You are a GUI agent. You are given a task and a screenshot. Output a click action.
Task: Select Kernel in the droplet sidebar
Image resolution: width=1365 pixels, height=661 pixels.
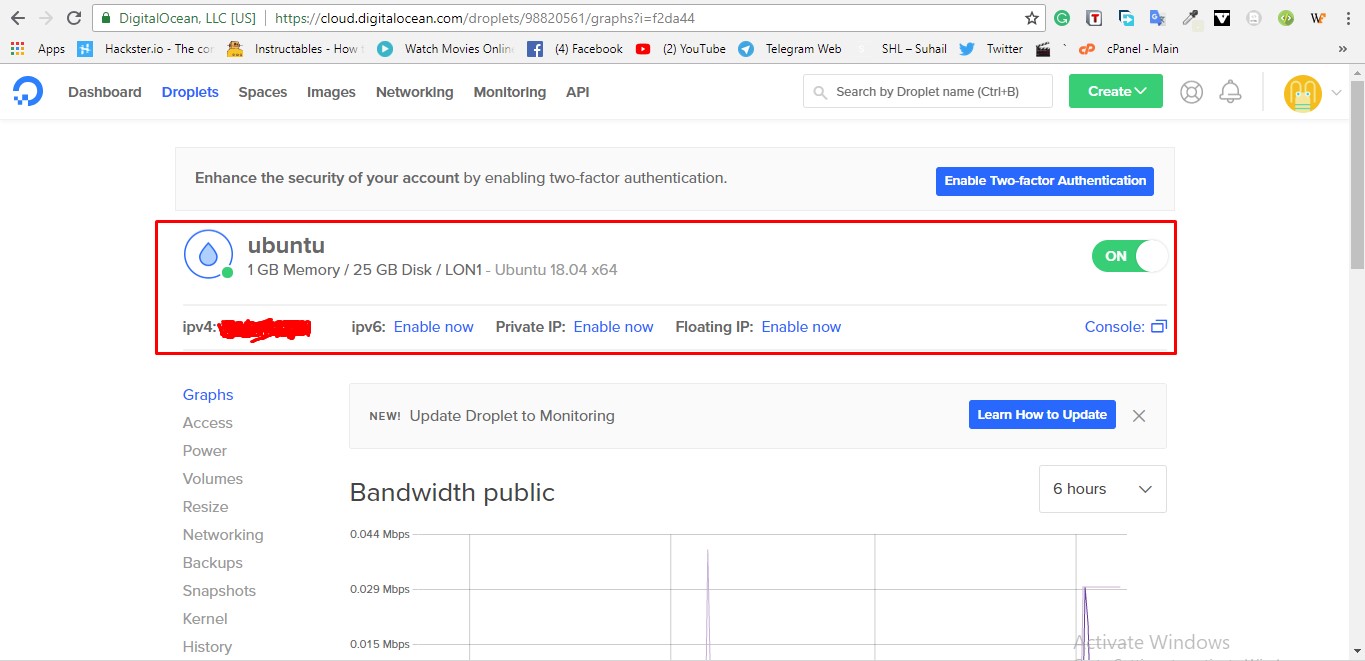click(x=205, y=619)
